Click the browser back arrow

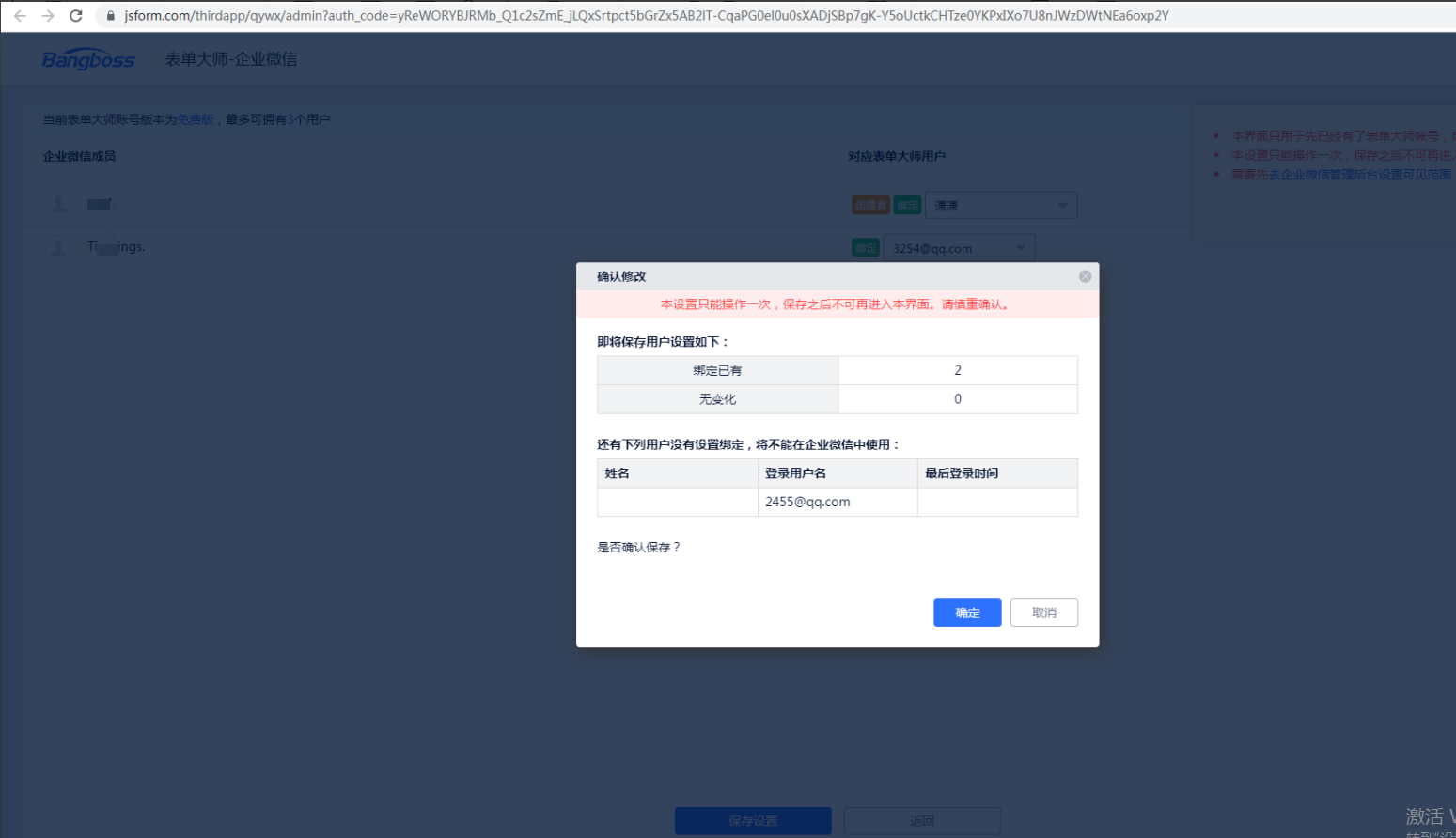pos(20,16)
